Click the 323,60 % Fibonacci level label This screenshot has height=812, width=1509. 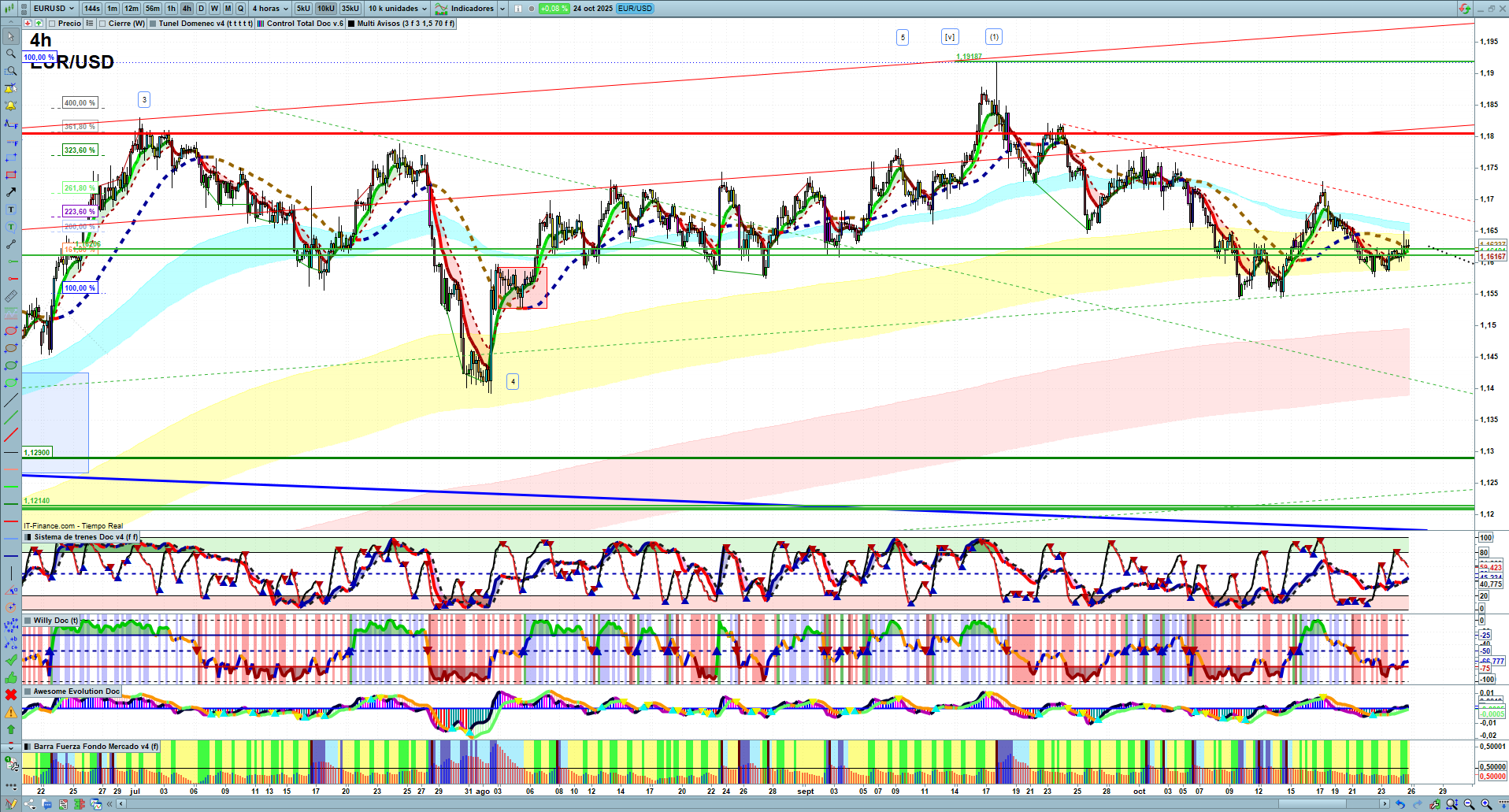tap(80, 150)
